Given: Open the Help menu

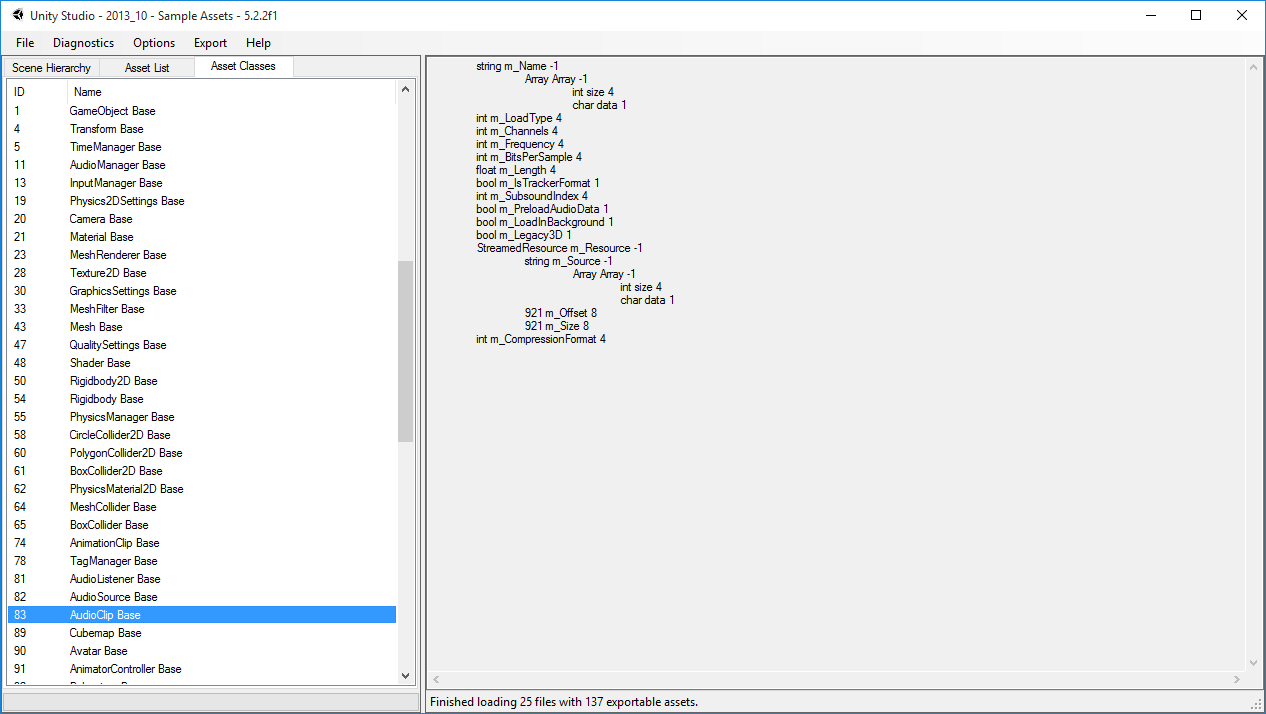Looking at the screenshot, I should tap(258, 43).
